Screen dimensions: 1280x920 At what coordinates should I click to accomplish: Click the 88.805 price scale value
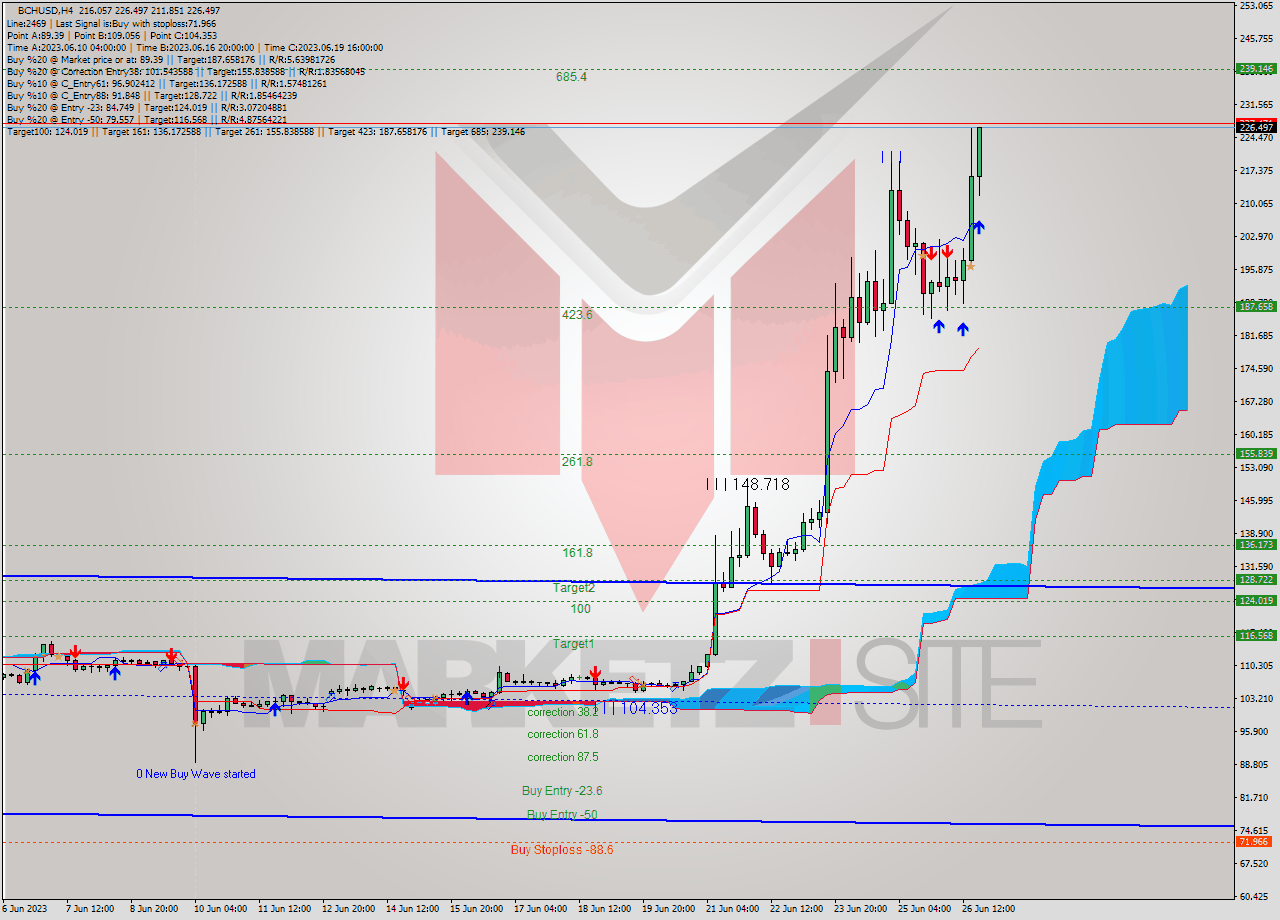[x=1256, y=764]
